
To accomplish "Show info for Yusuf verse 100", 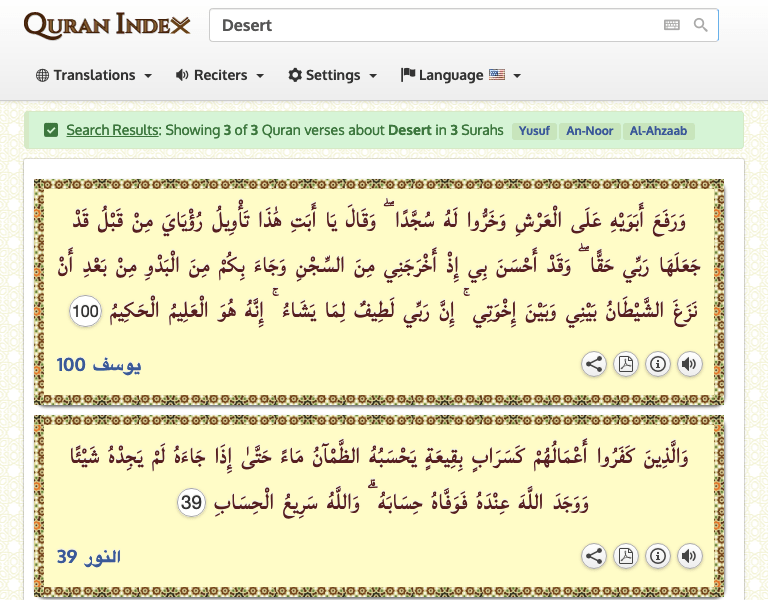I will point(657,365).
